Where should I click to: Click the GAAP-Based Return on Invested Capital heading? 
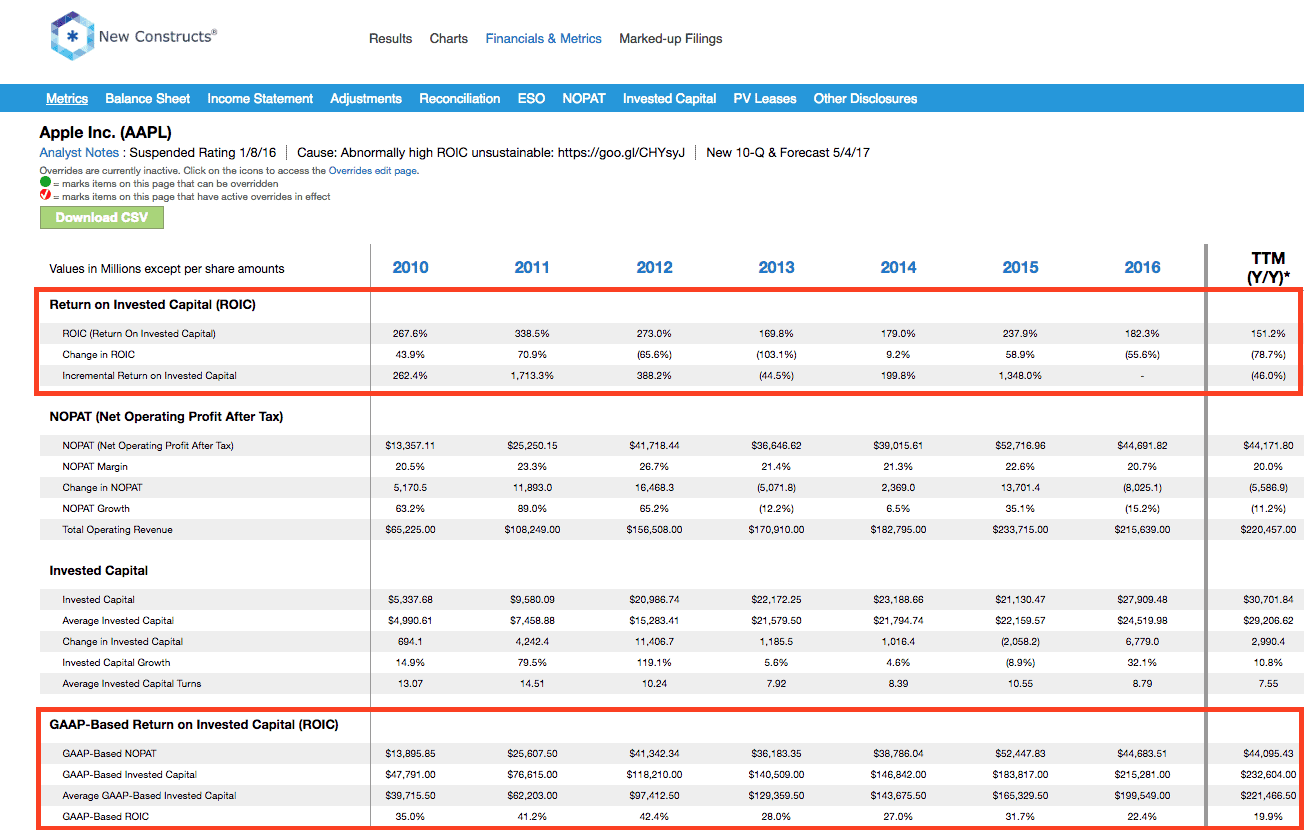coord(194,725)
